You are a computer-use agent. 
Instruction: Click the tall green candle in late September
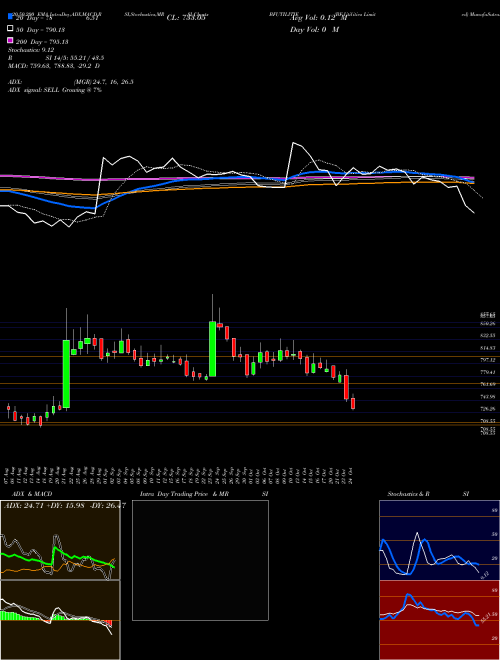213,349
